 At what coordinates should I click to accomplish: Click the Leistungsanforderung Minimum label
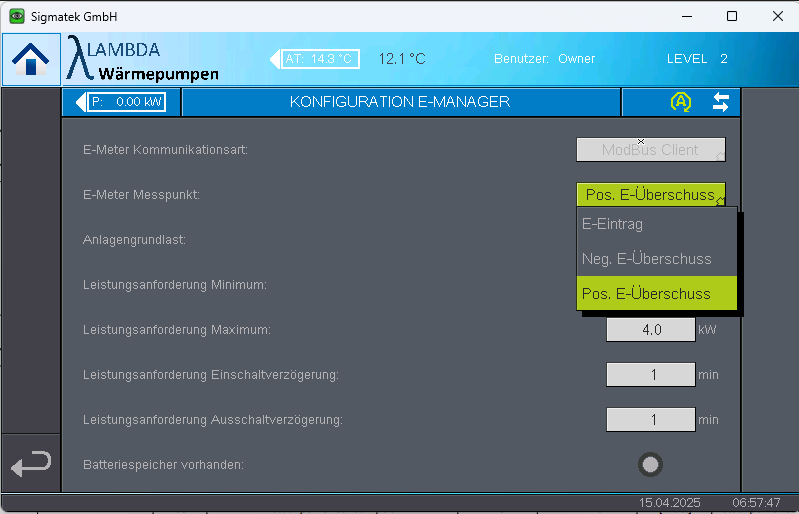(x=175, y=285)
